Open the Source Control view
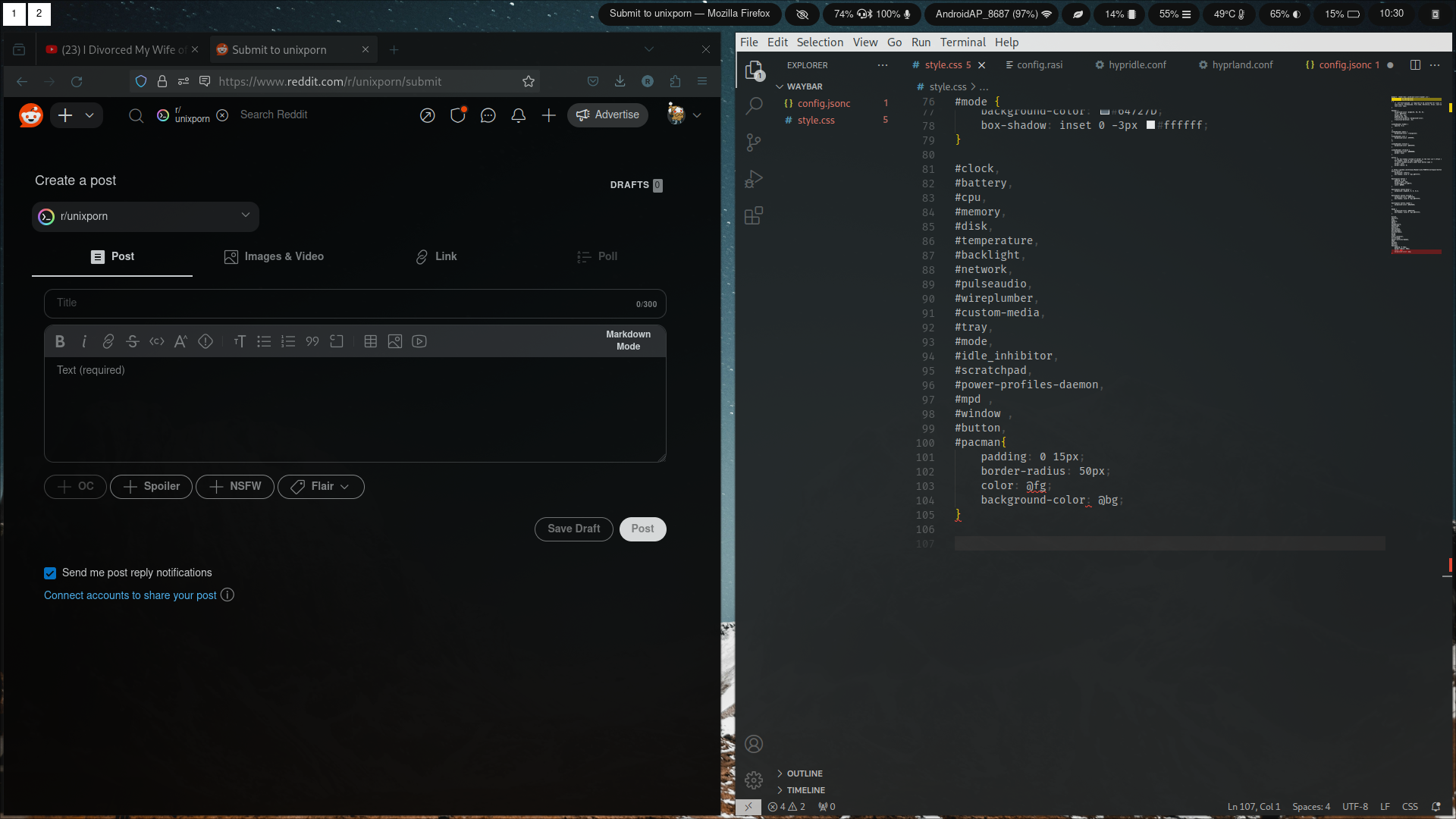The height and width of the screenshot is (819, 1456). click(x=754, y=143)
